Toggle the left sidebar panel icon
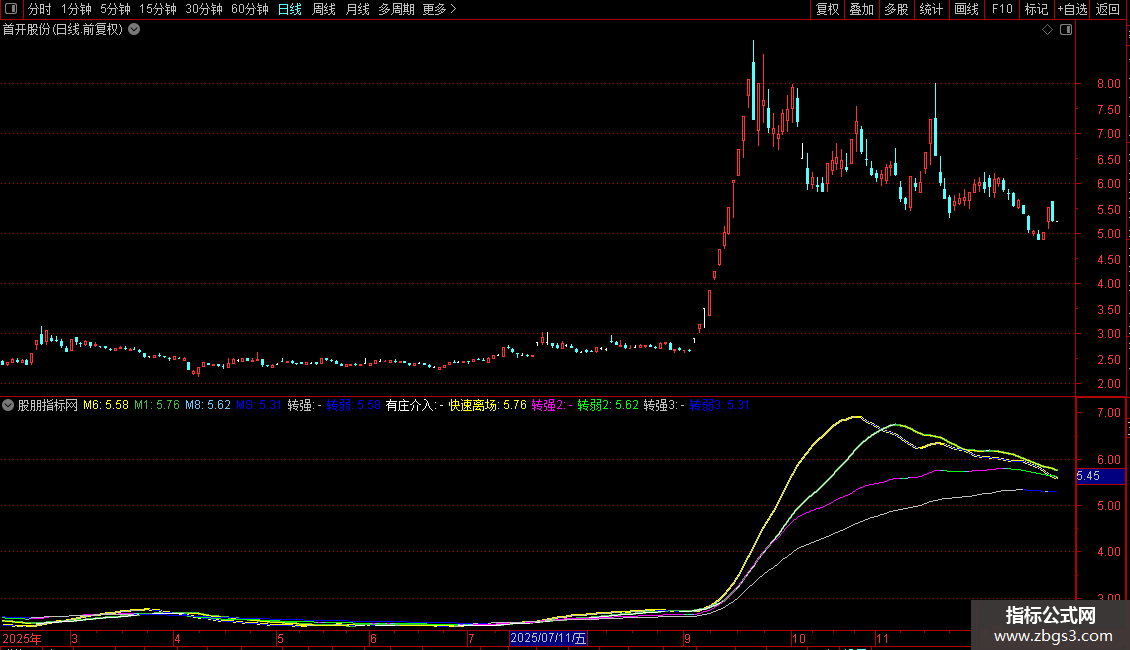The image size is (1130, 650). coord(11,9)
